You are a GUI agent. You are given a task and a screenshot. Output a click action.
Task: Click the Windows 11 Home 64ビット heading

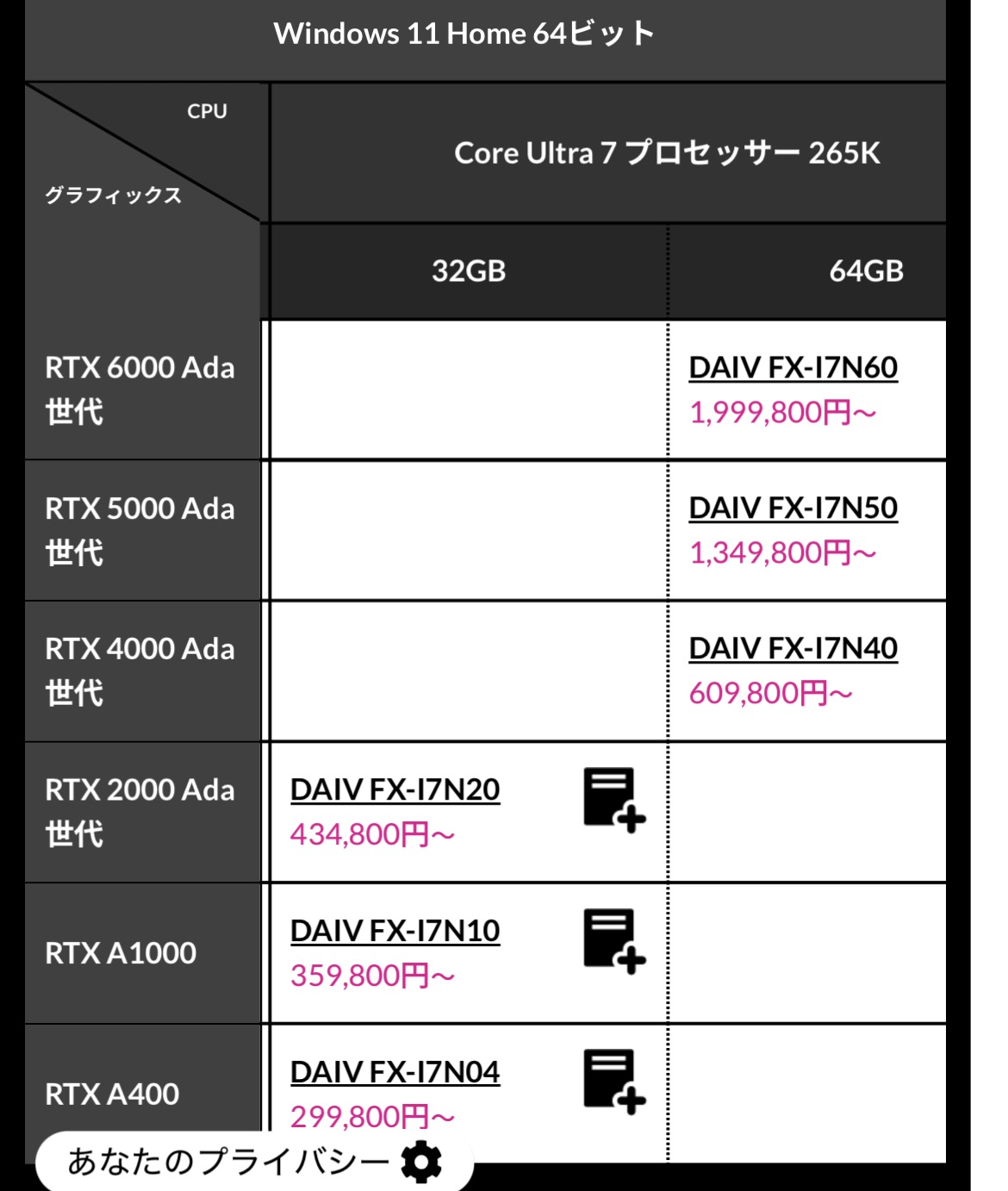tap(464, 34)
